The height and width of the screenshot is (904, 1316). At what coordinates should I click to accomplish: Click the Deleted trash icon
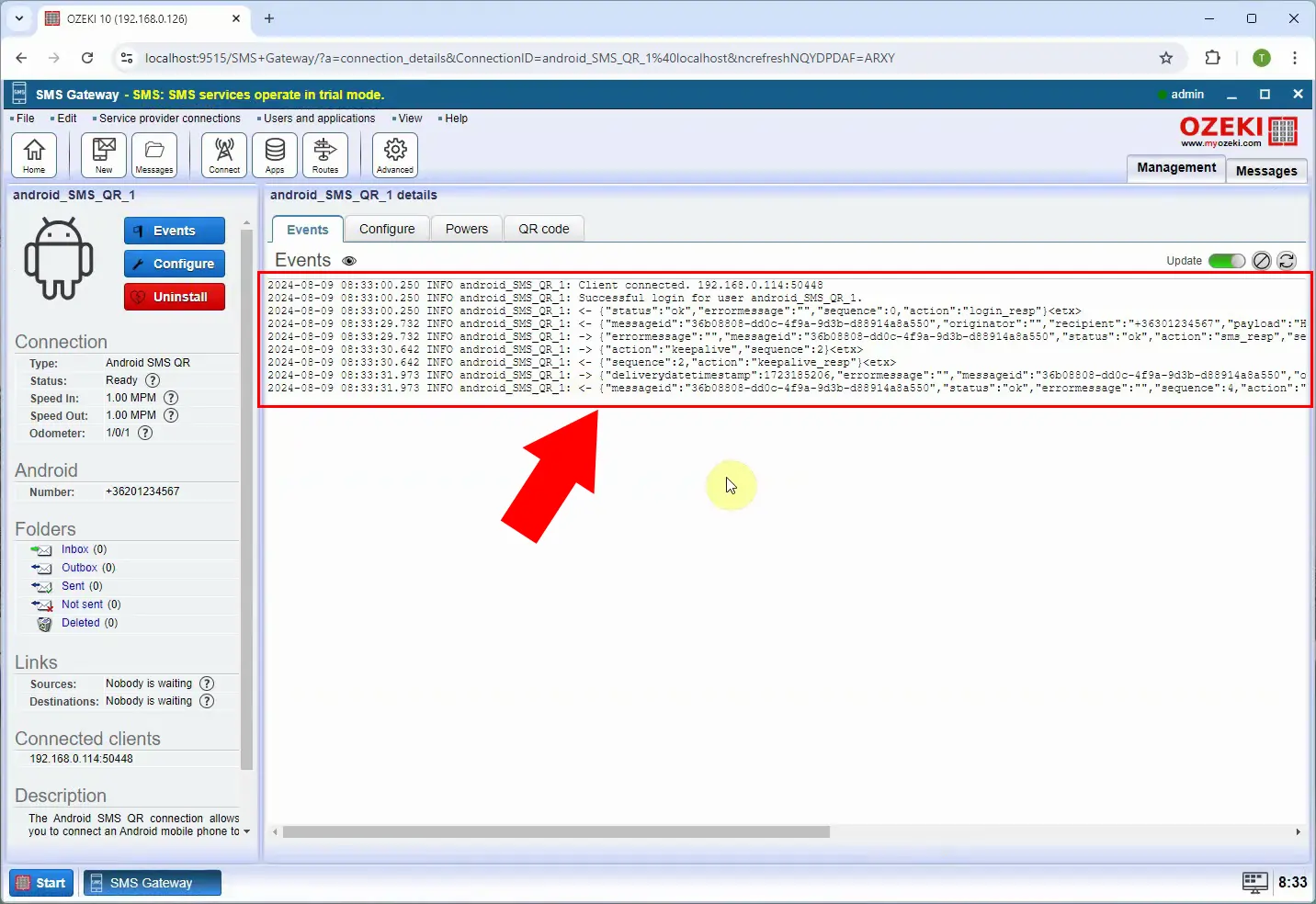(x=44, y=624)
